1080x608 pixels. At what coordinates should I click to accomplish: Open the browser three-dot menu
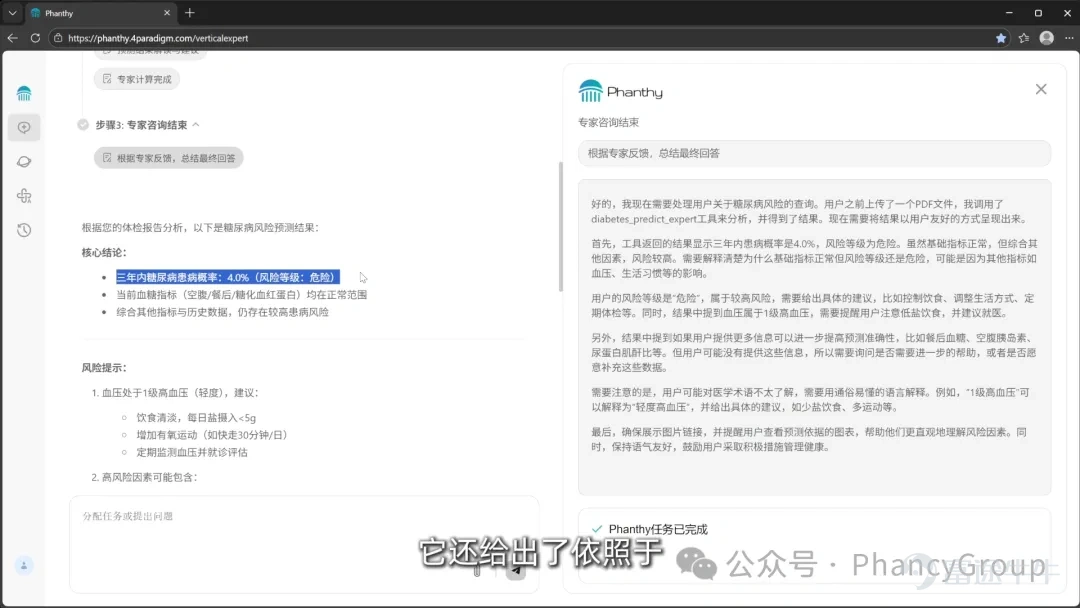click(1069, 38)
